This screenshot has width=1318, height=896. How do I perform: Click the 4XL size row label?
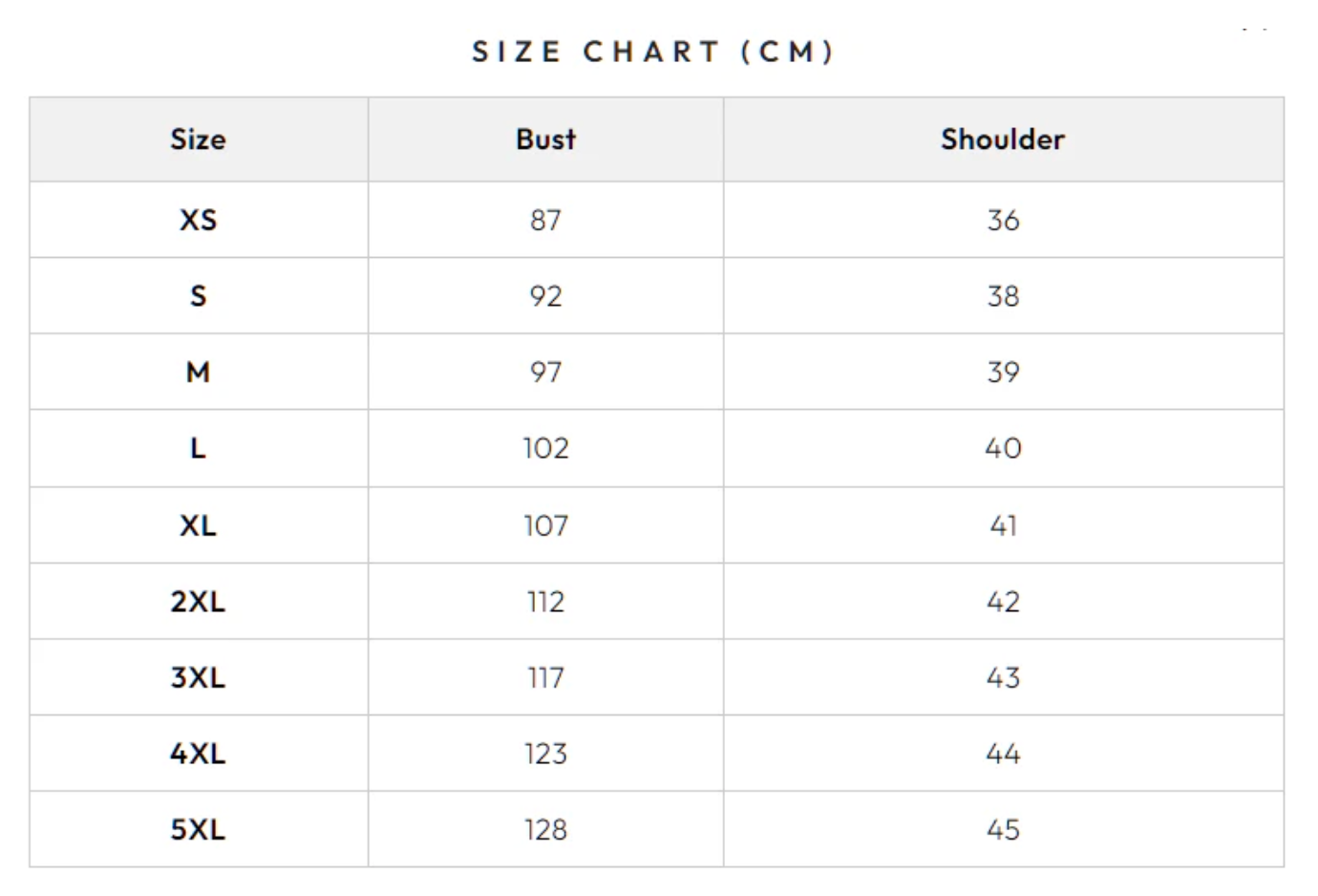point(198,754)
